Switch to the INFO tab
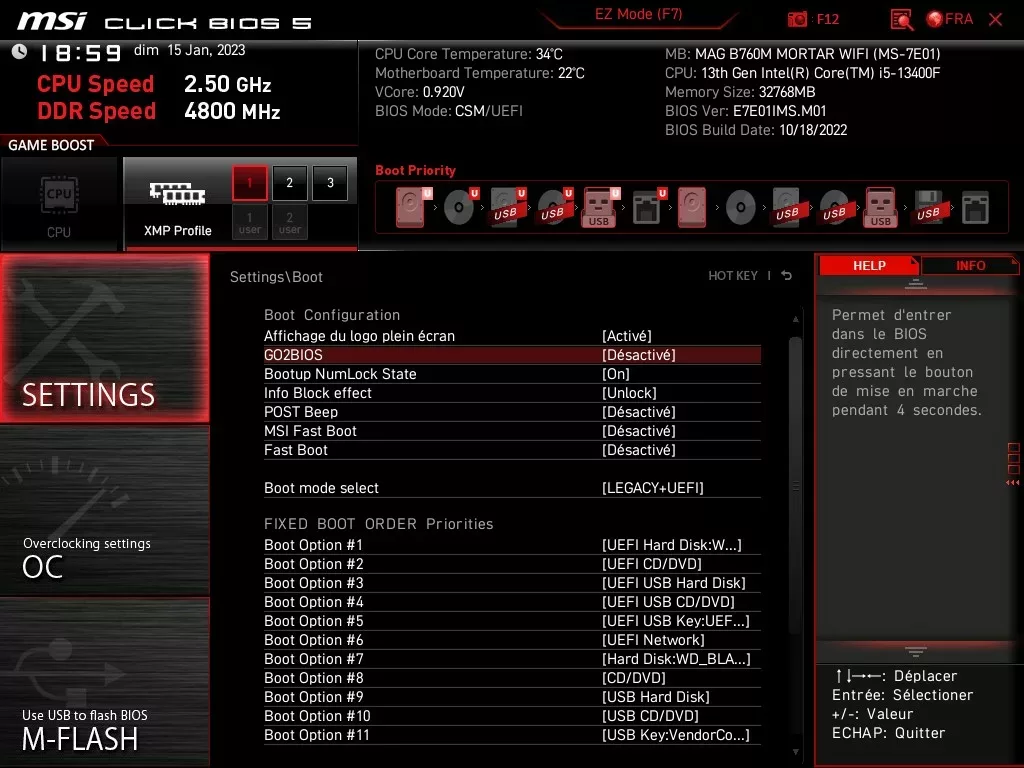 (x=969, y=265)
